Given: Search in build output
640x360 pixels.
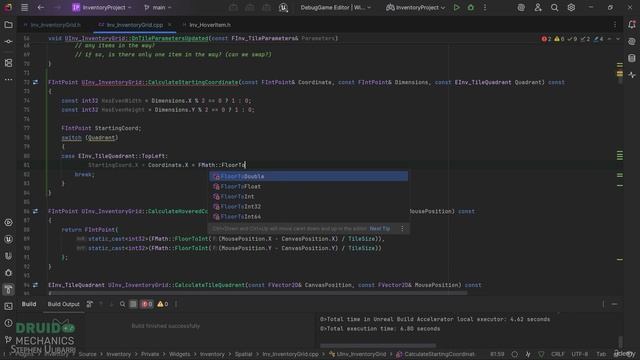Looking at the screenshot, I should (122, 304).
